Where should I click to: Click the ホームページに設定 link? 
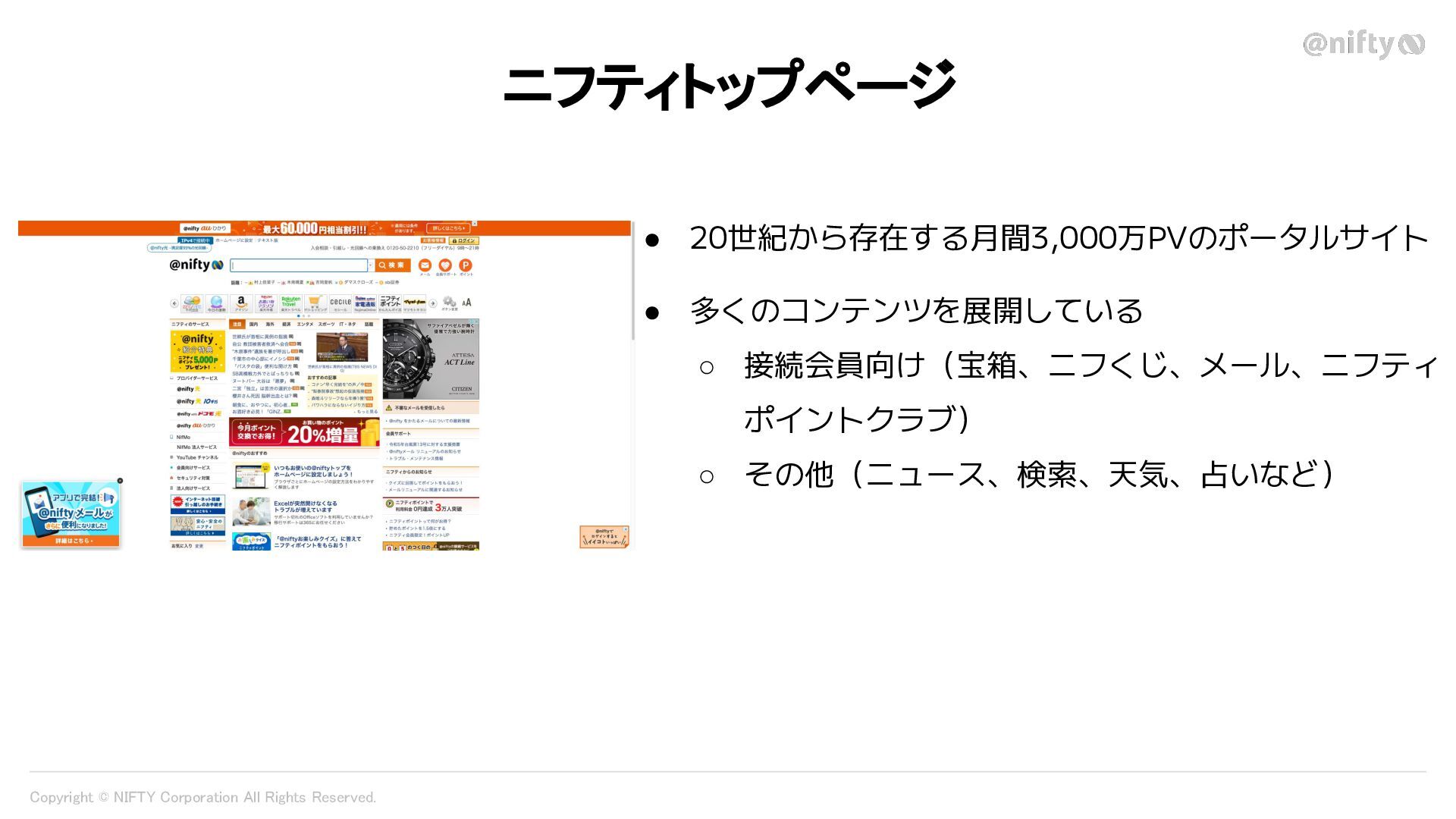(234, 240)
